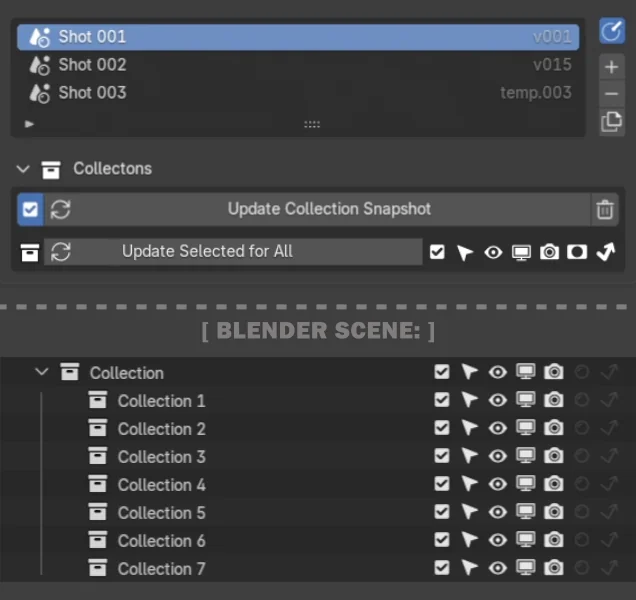
Task: Click the v015 version label
Action: pos(552,65)
